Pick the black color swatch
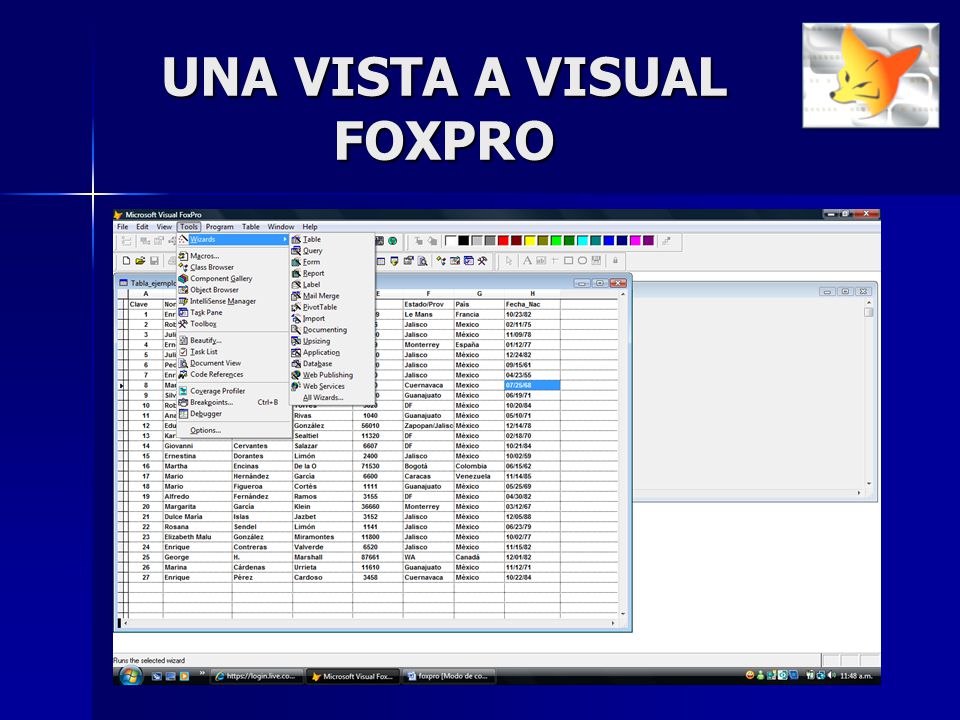960x720 pixels. click(463, 241)
